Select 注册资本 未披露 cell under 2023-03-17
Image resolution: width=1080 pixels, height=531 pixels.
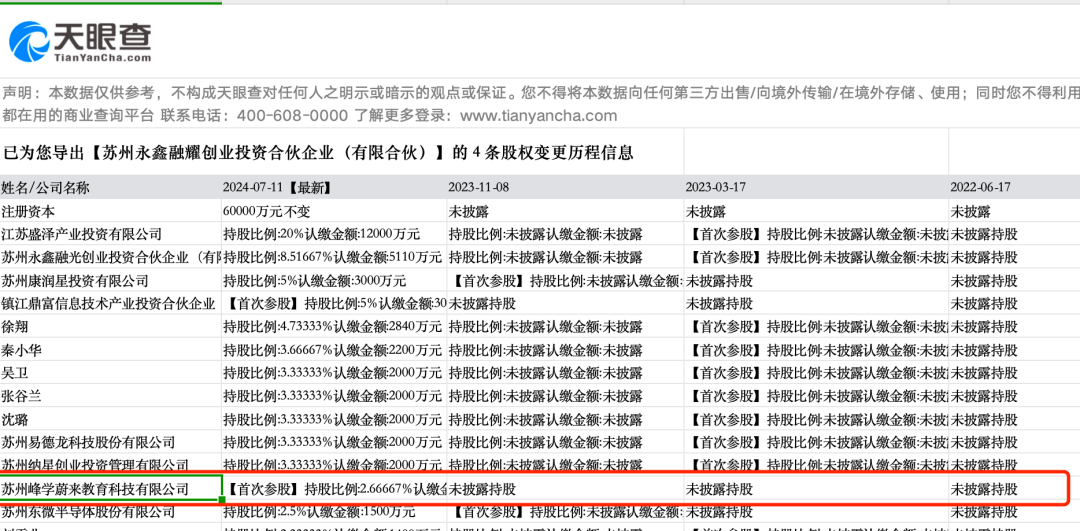[x=816, y=211]
